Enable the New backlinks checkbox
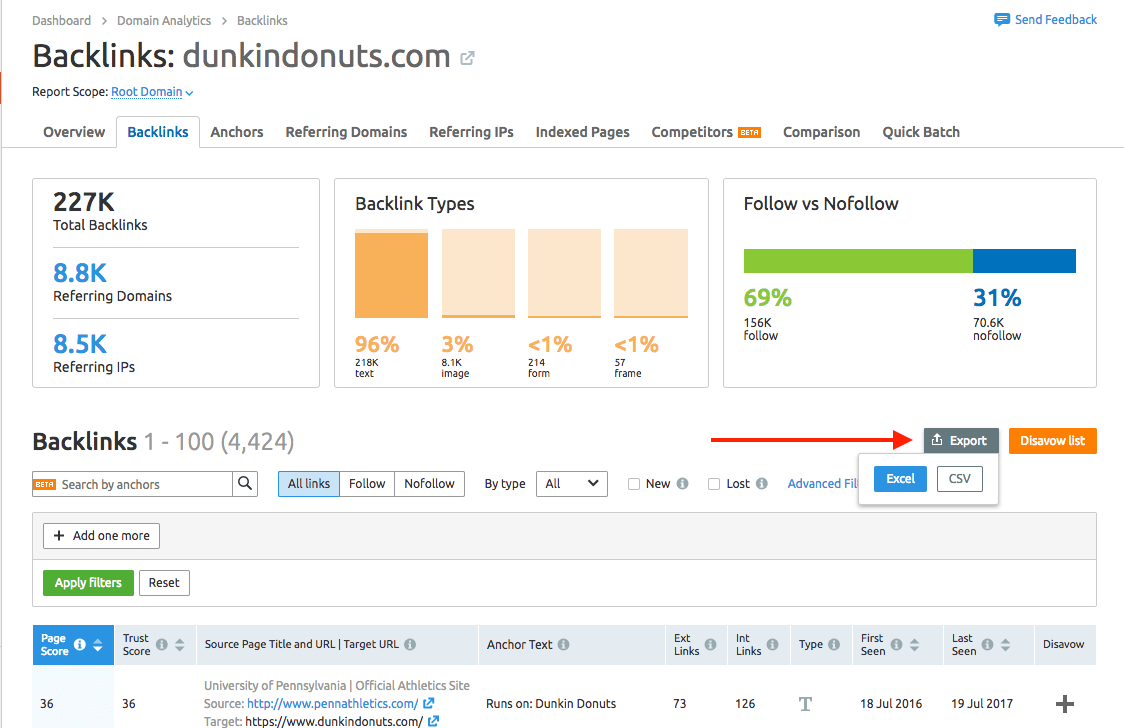 [634, 484]
